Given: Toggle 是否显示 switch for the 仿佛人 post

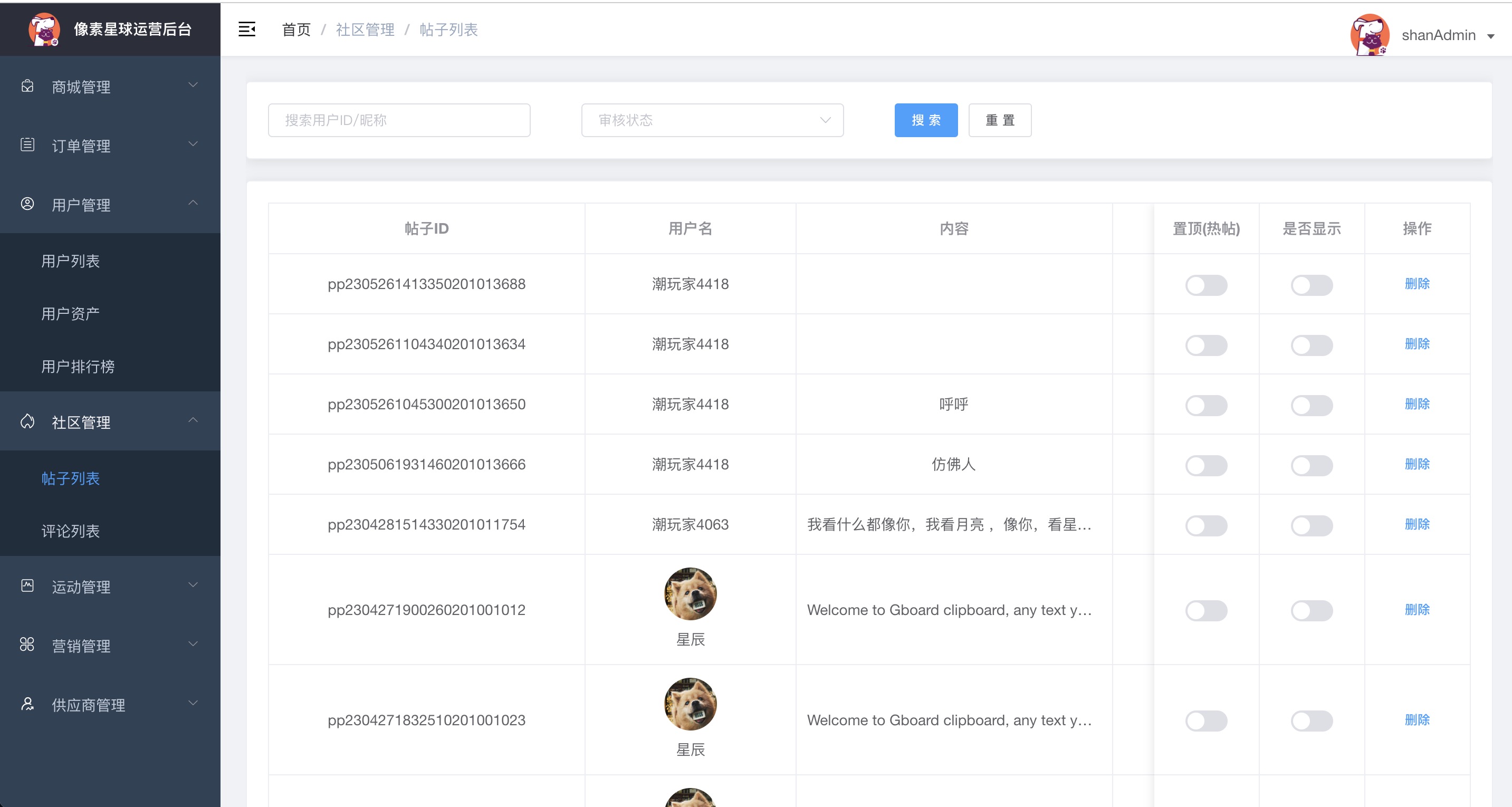Looking at the screenshot, I should pos(1311,465).
